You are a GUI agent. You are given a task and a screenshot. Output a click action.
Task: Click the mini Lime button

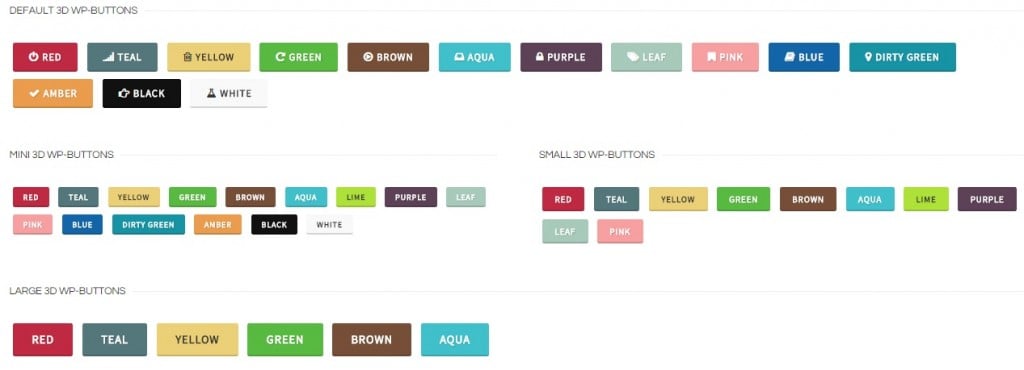[x=356, y=197]
